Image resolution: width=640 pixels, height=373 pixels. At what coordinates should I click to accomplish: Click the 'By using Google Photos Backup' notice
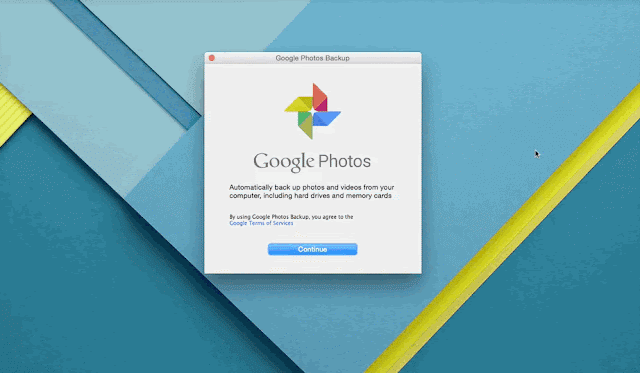tap(291, 217)
